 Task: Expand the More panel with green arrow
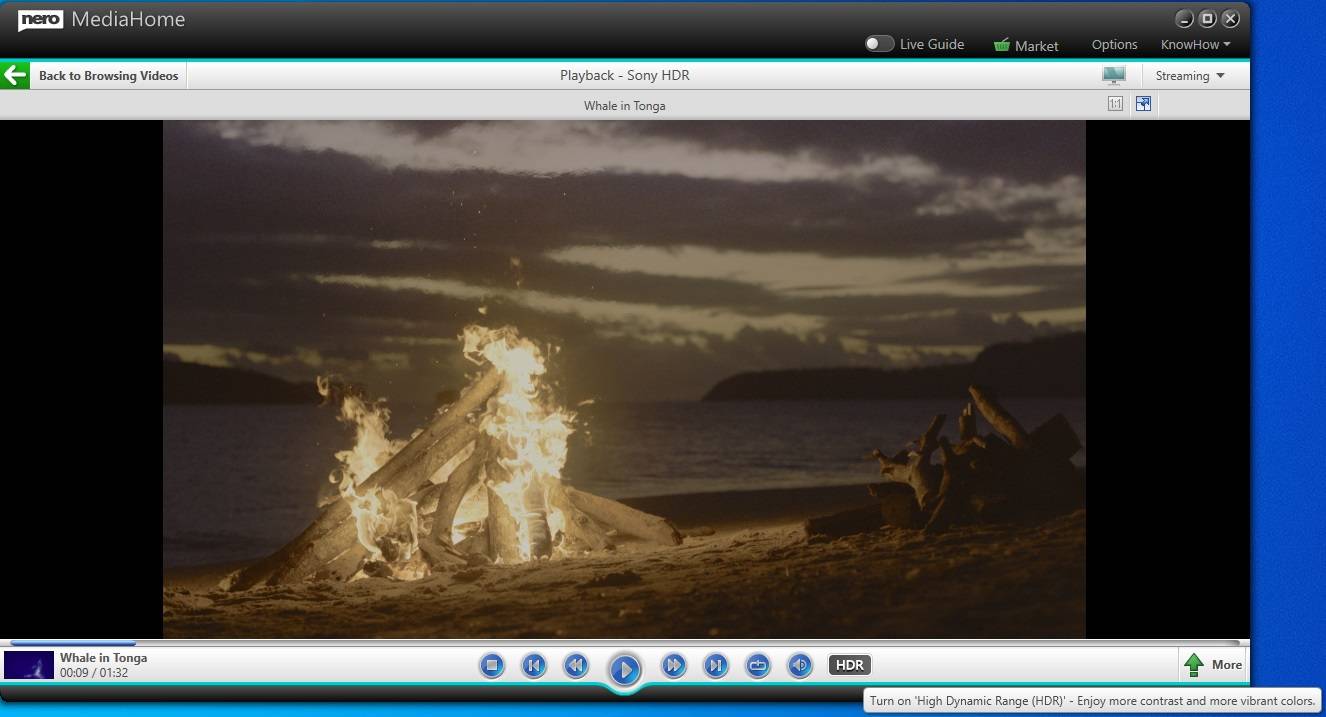pos(1213,665)
